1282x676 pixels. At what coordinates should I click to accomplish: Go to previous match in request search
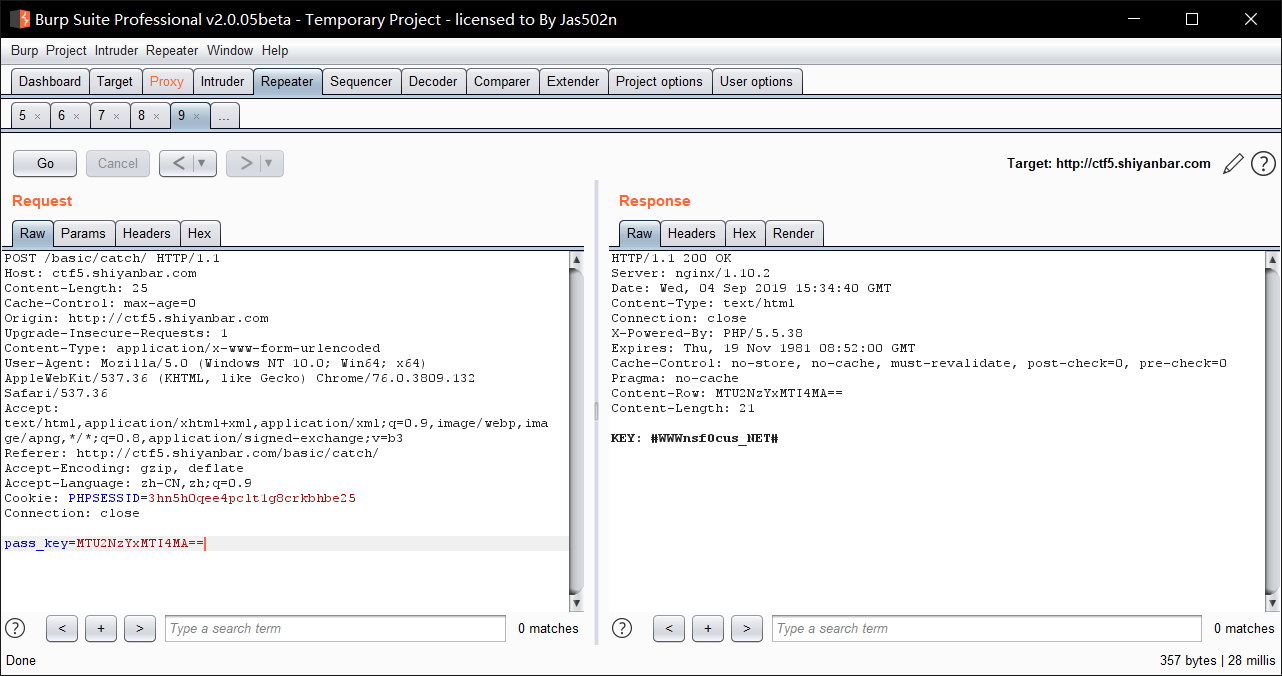tap(62, 628)
